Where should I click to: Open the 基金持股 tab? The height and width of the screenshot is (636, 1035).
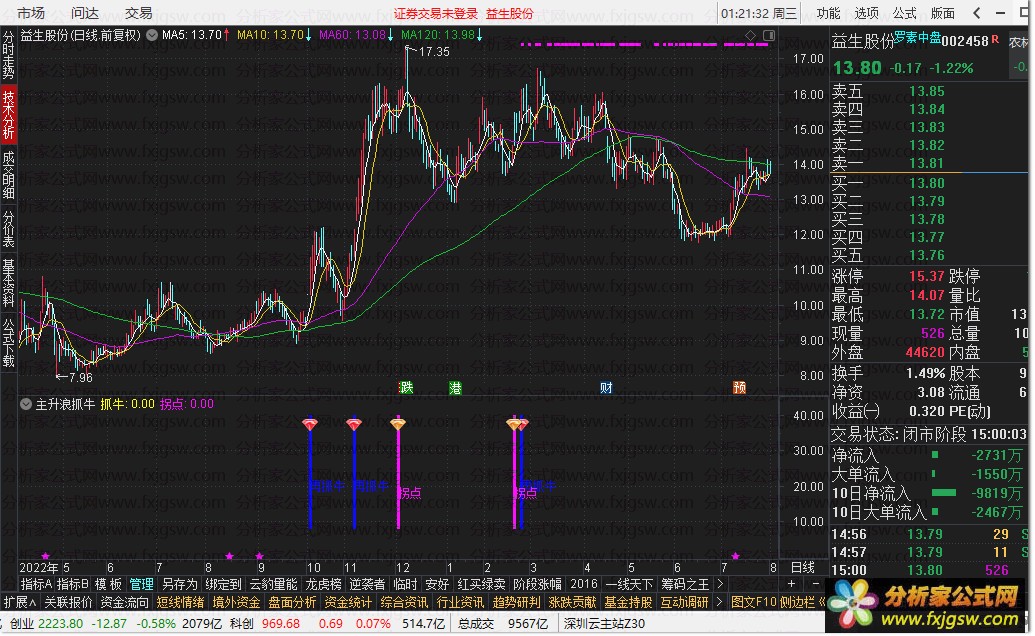click(628, 602)
